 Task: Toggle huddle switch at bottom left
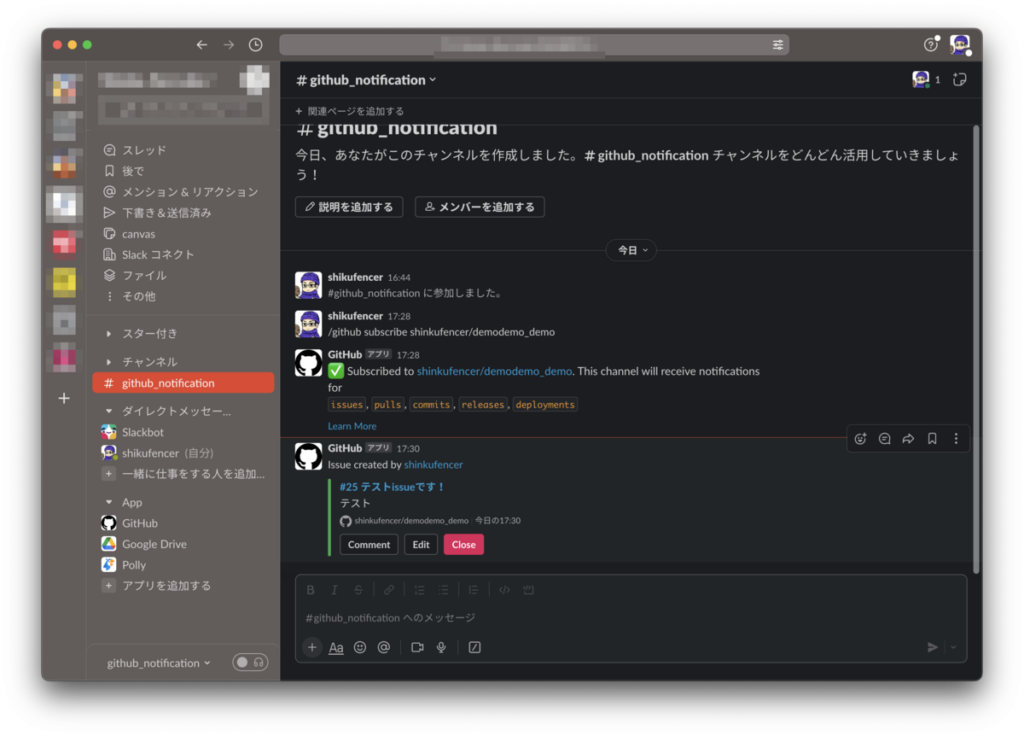(x=250, y=662)
